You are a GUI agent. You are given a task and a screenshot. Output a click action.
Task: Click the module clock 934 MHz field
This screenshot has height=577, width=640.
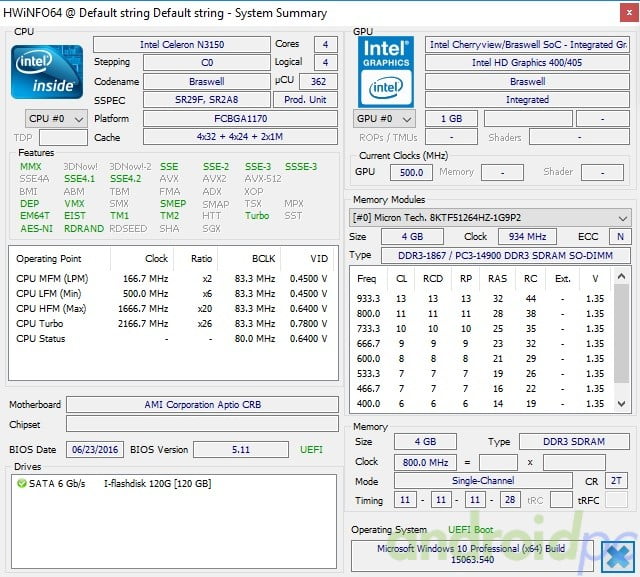pyautogui.click(x=527, y=236)
